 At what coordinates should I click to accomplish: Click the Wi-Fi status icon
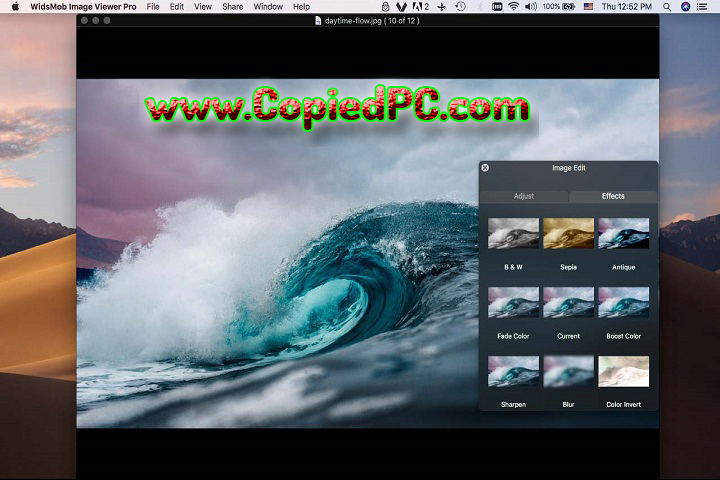513,7
